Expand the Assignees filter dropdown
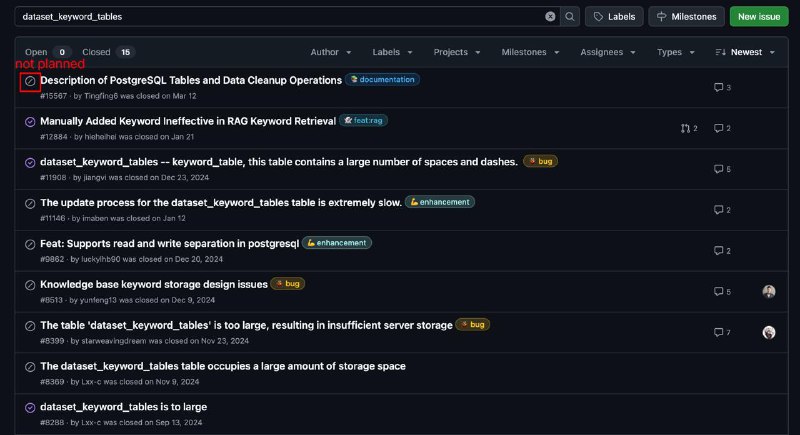Screen dimensions: 800x435 608,52
